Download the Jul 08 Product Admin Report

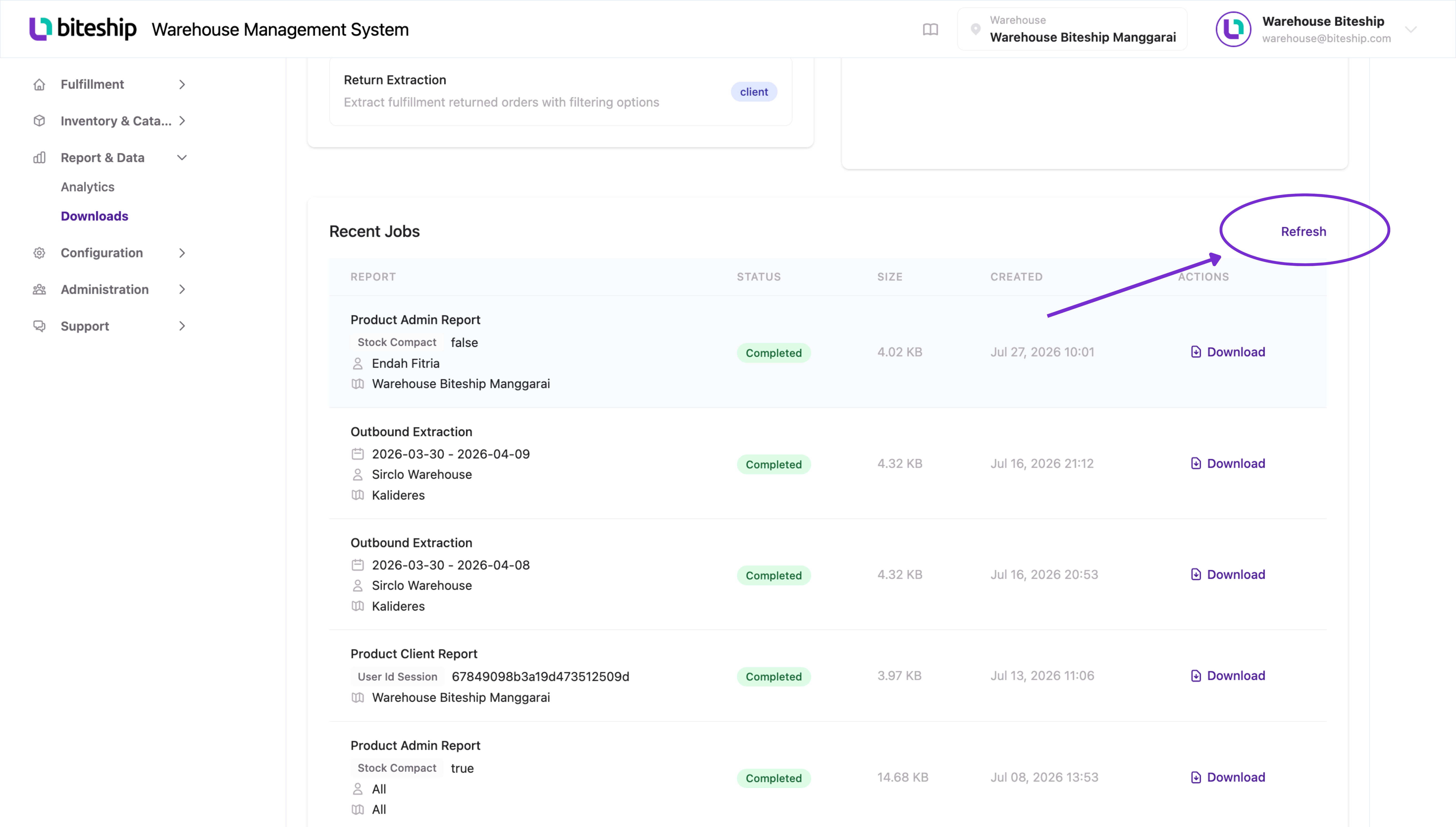coord(1228,778)
